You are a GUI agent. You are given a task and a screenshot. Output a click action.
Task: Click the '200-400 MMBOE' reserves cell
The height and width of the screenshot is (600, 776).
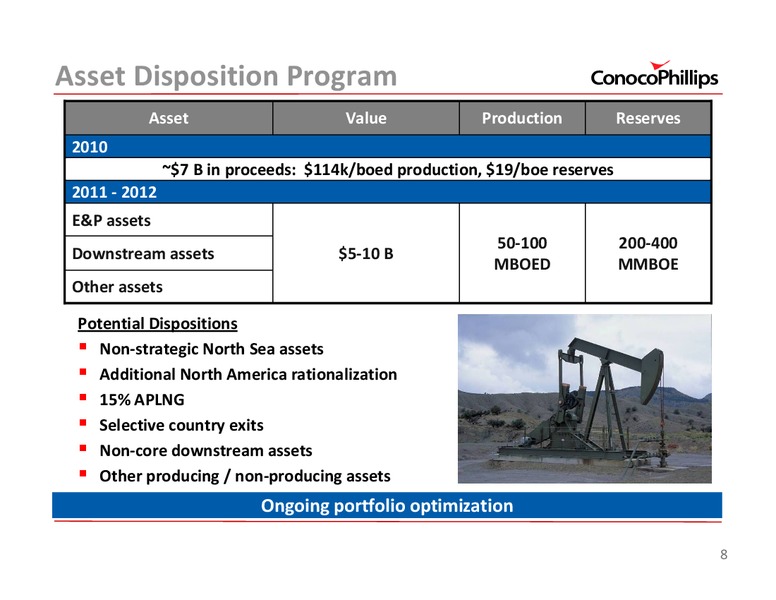[648, 253]
